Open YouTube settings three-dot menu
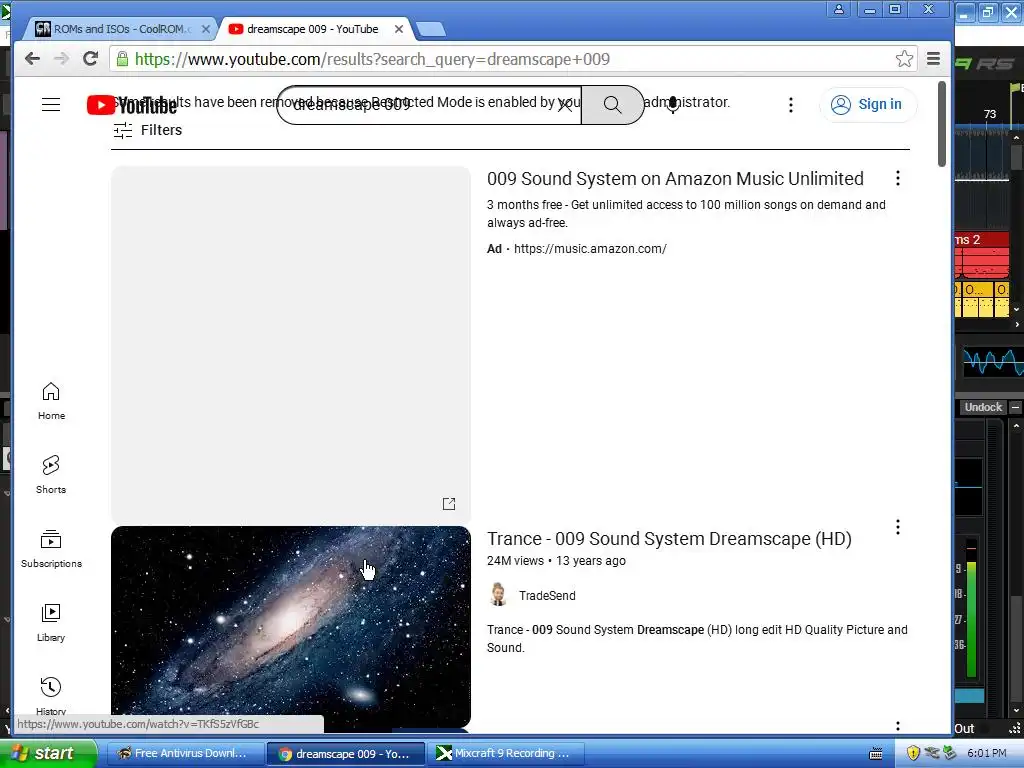The height and width of the screenshot is (768, 1024). (x=790, y=104)
